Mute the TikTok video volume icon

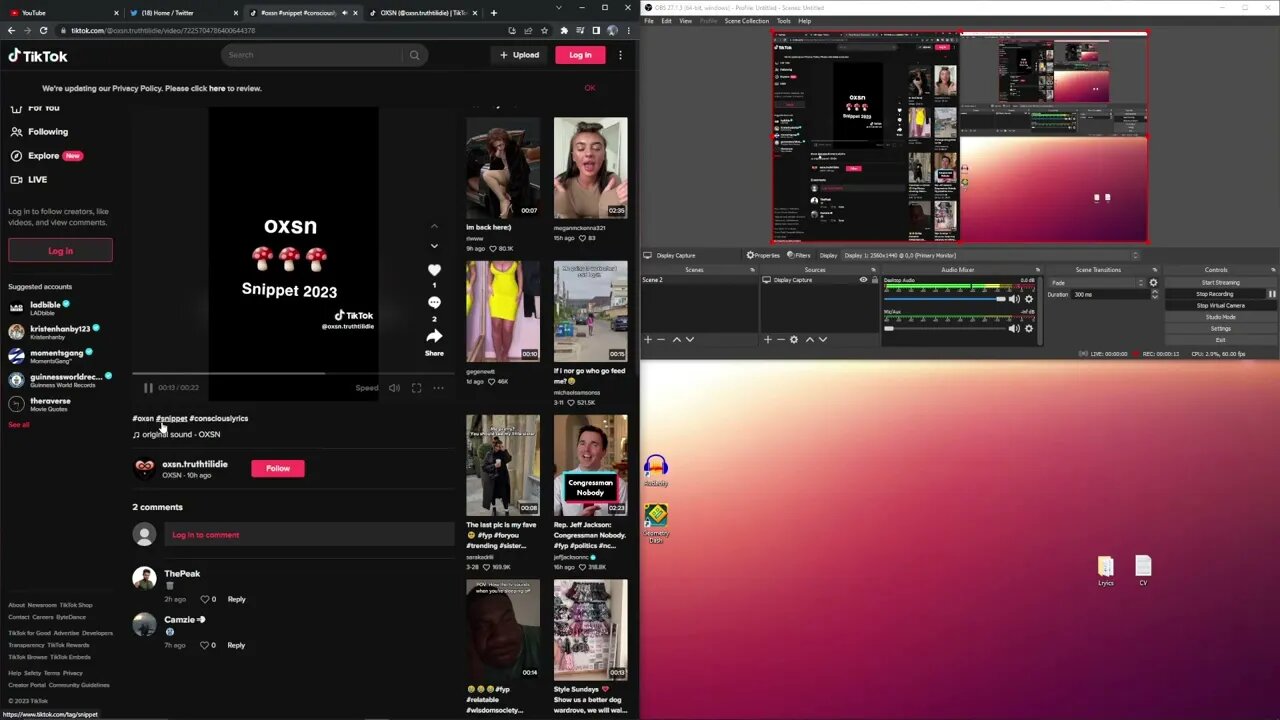394,388
